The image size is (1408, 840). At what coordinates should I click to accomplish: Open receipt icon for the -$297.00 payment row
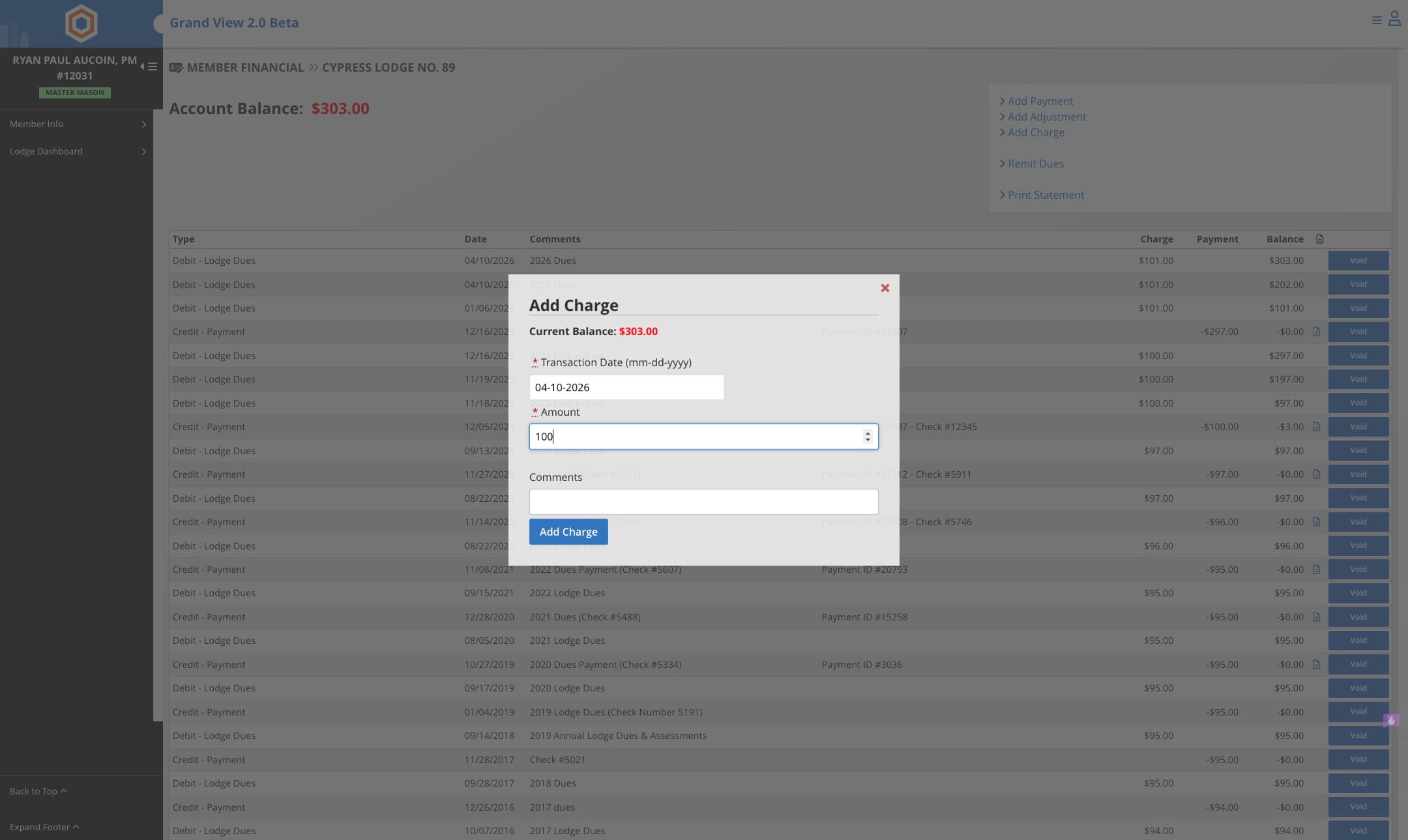(x=1316, y=332)
